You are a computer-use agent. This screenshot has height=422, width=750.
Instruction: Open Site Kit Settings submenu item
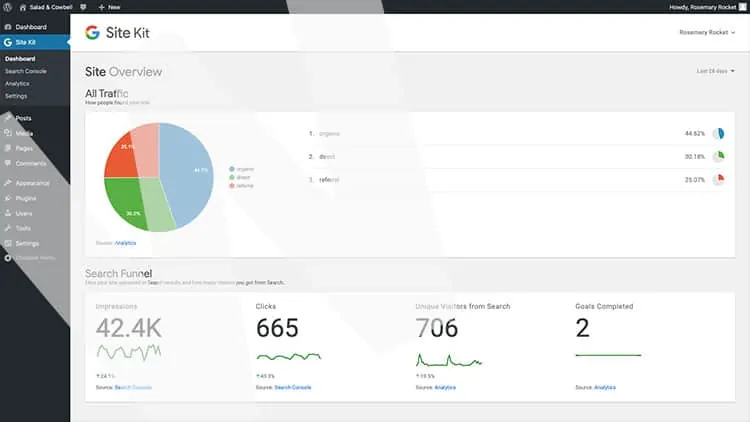tap(16, 96)
